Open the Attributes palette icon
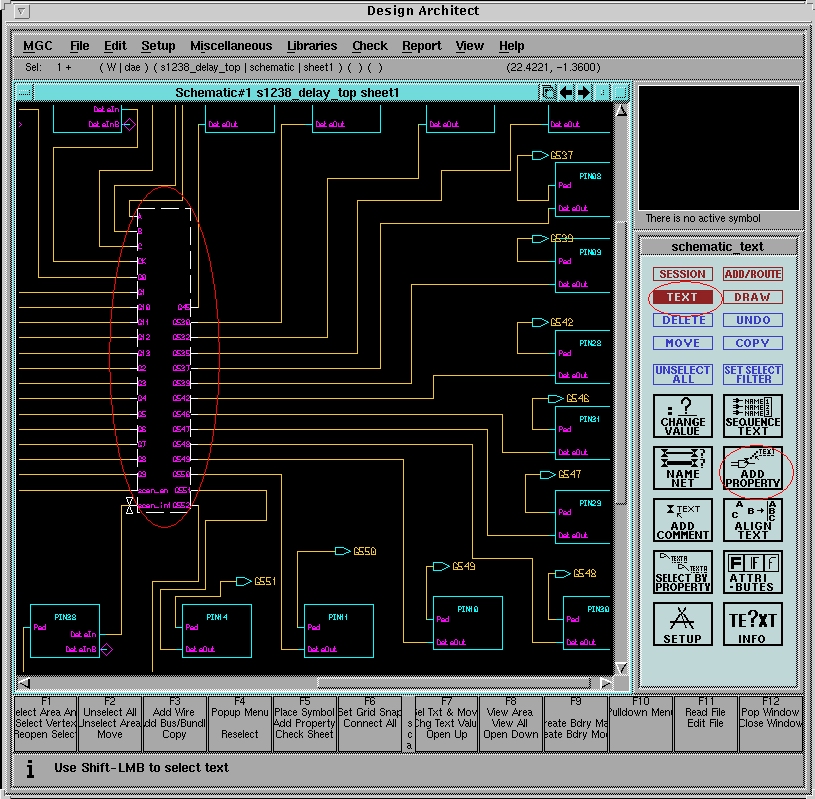The image size is (815, 799). (752, 572)
